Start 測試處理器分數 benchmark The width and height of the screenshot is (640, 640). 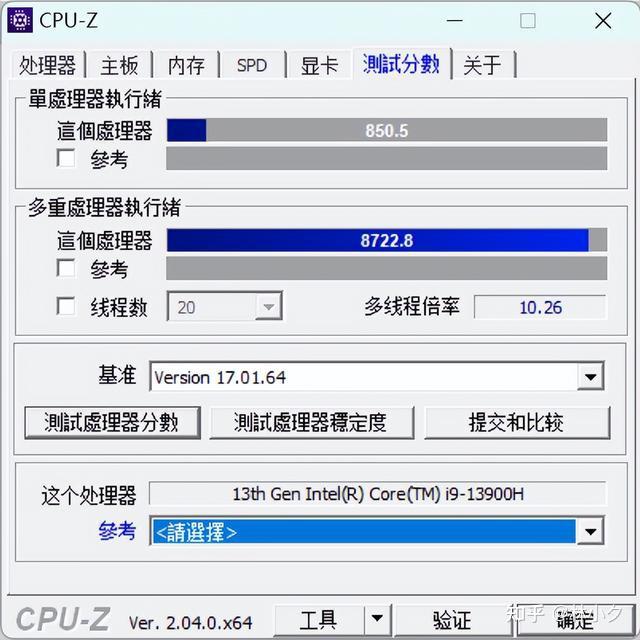point(112,422)
